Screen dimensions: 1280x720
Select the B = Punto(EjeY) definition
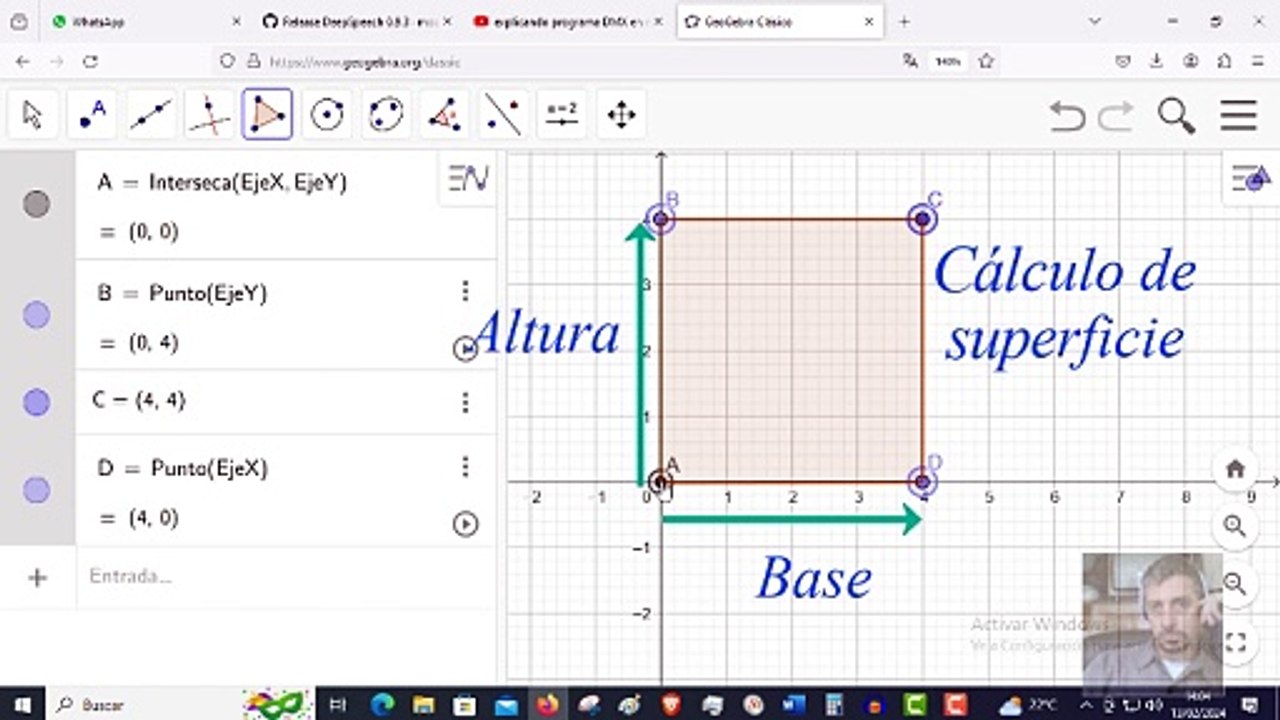182,293
